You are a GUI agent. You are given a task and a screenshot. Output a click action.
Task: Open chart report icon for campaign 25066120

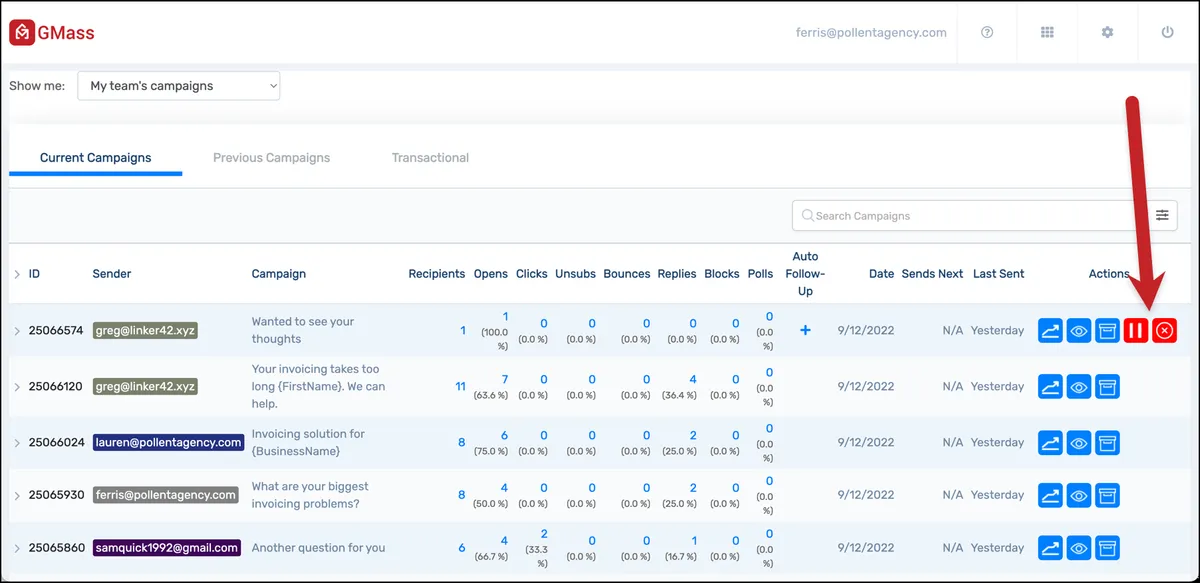point(1050,386)
